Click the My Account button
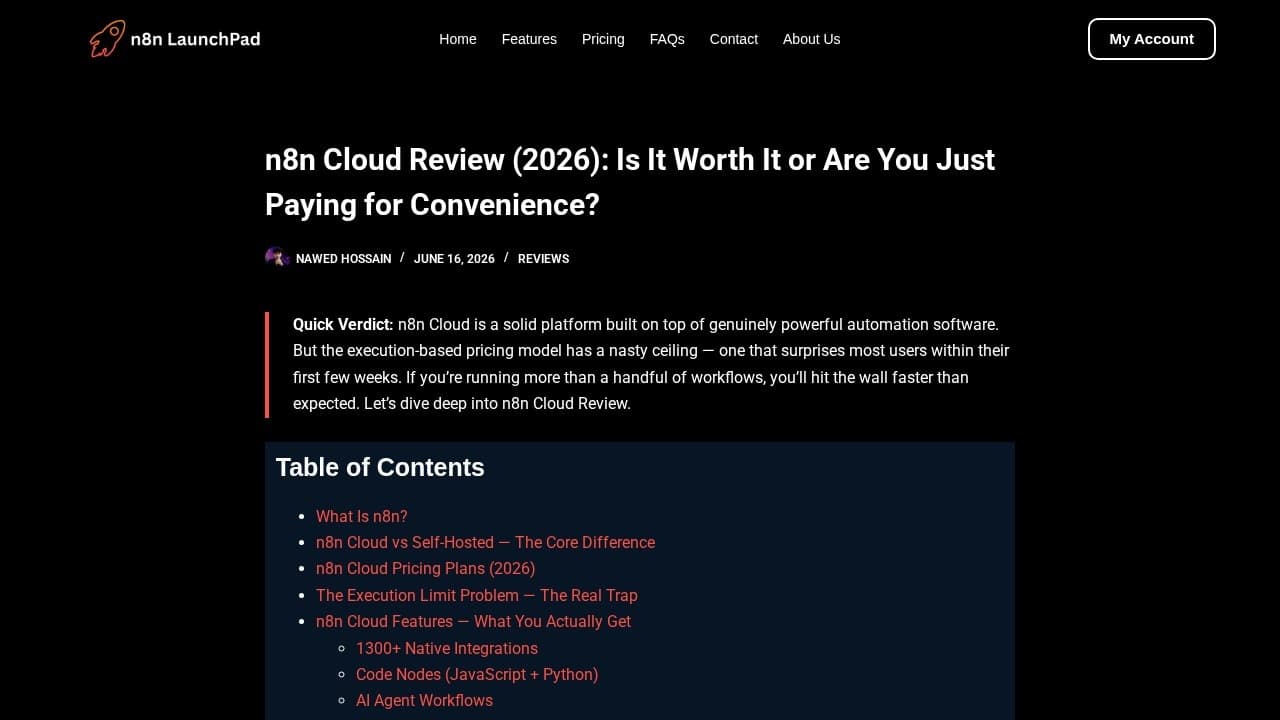Viewport: 1280px width, 720px height. 1152,39
